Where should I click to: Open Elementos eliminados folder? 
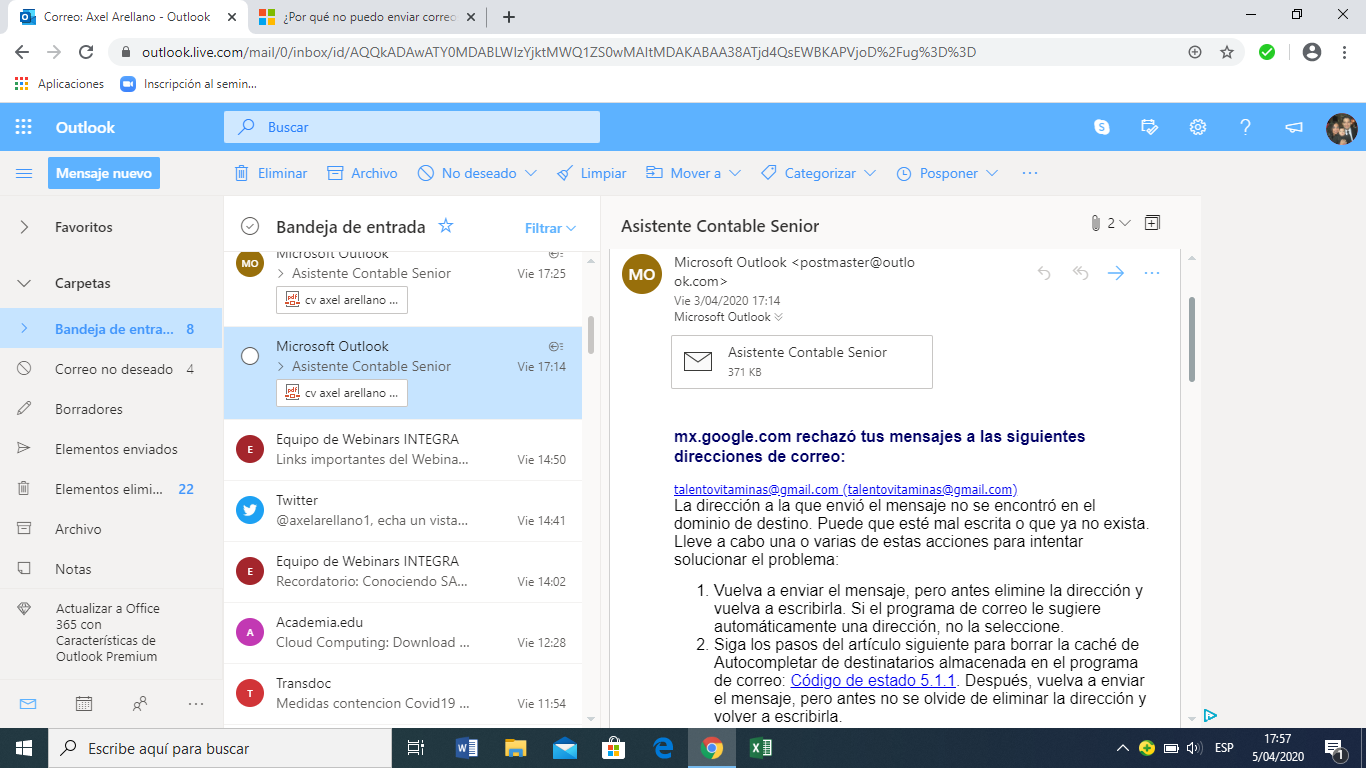111,489
